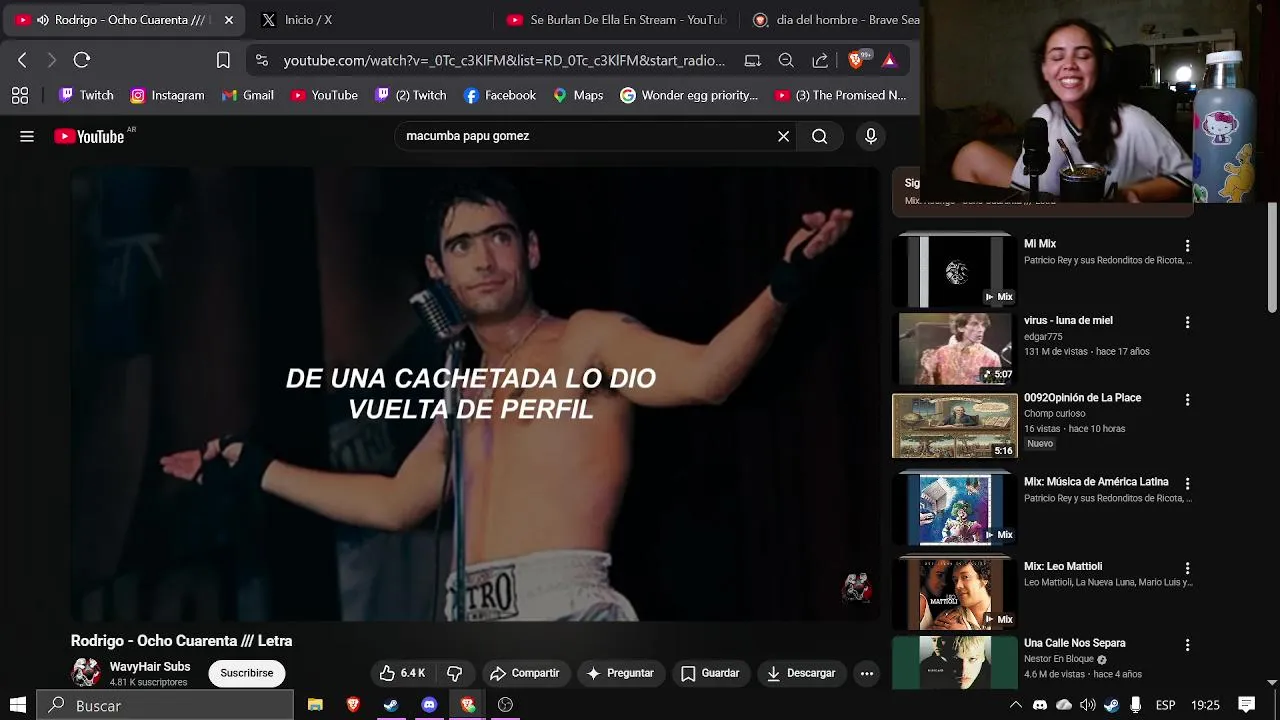Click the install app icon in address bar
This screenshot has width=1280, height=720.
point(753,60)
